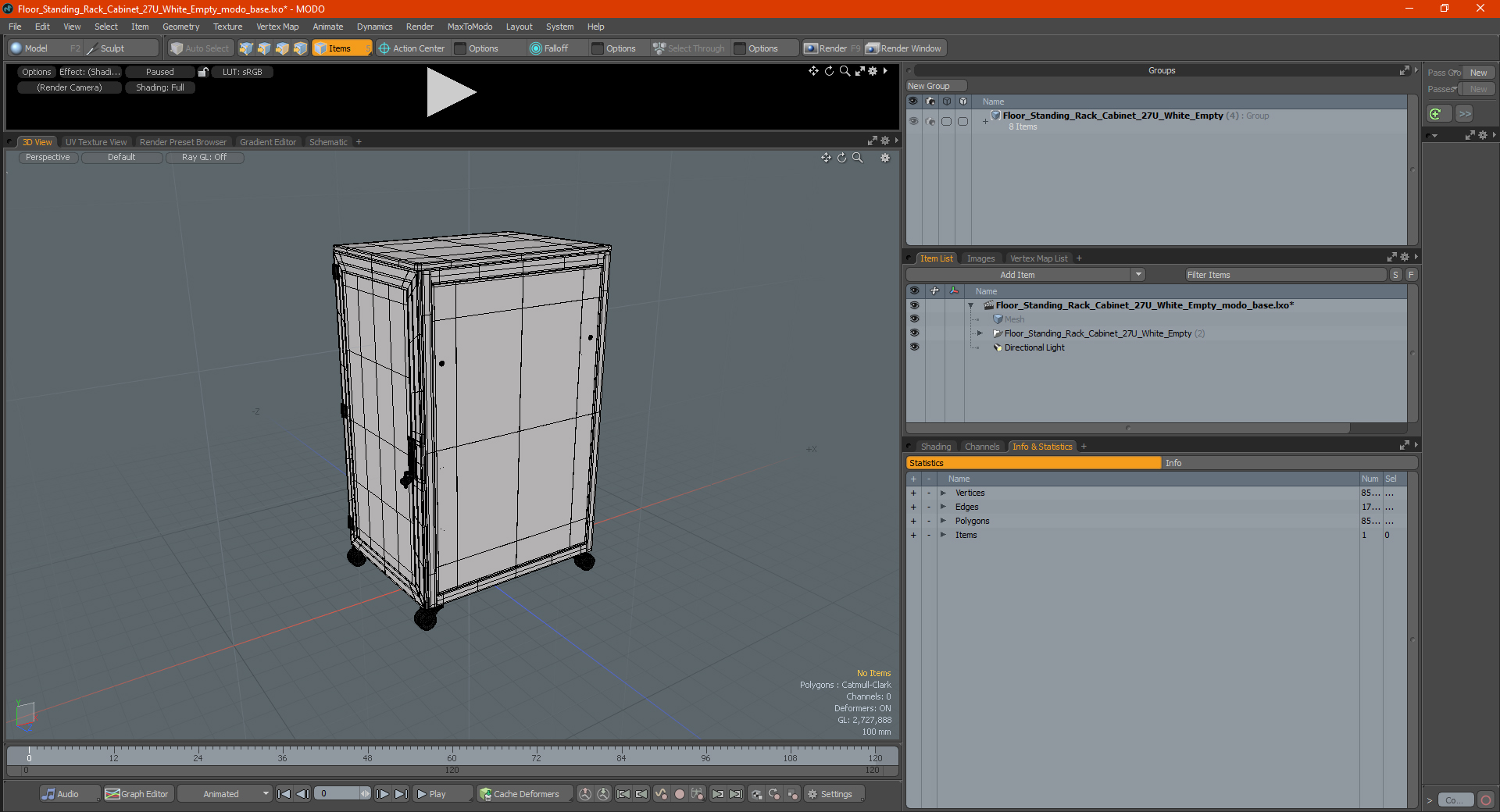The image size is (1500, 812).
Task: Expand Vertices statistics row
Action: pyautogui.click(x=944, y=493)
